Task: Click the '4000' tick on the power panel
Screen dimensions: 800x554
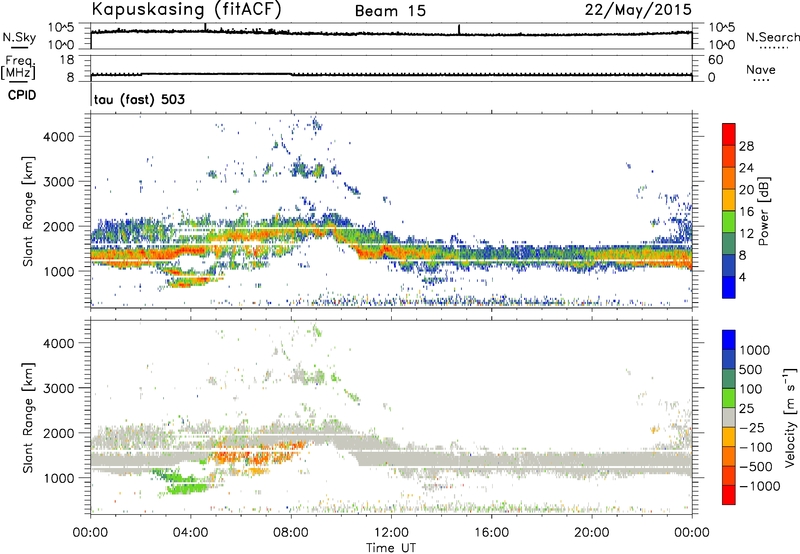Action: (58, 137)
